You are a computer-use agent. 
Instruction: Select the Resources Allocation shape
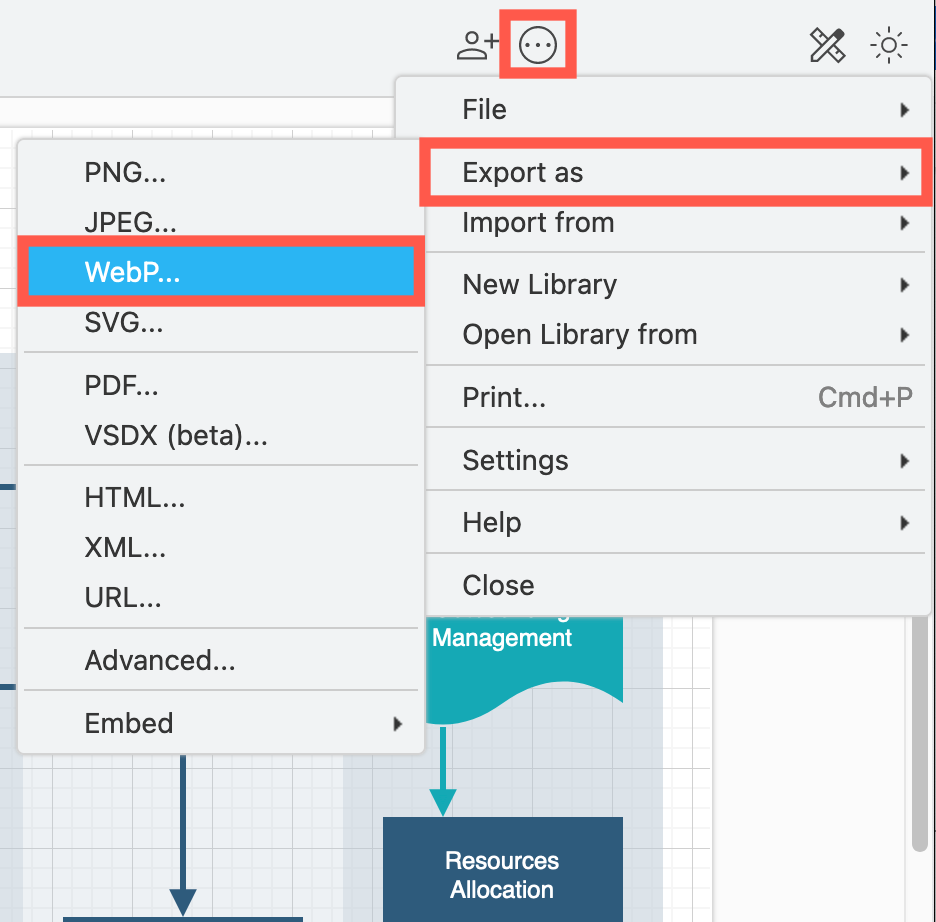(502, 874)
